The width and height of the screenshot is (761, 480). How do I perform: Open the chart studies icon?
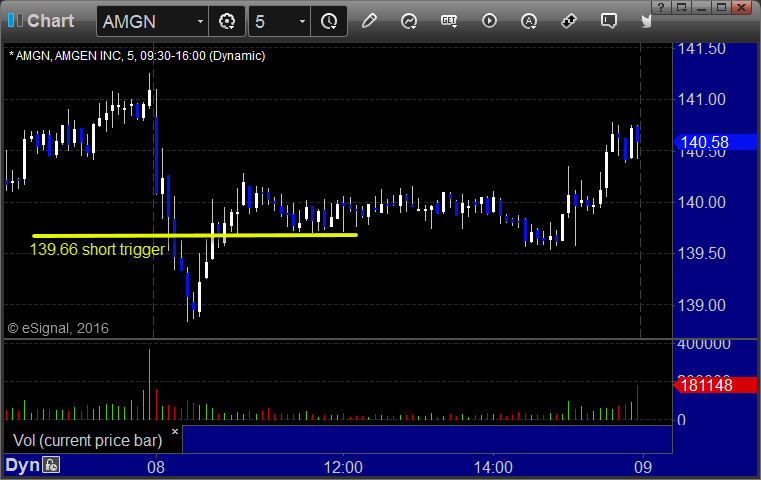pyautogui.click(x=409, y=21)
